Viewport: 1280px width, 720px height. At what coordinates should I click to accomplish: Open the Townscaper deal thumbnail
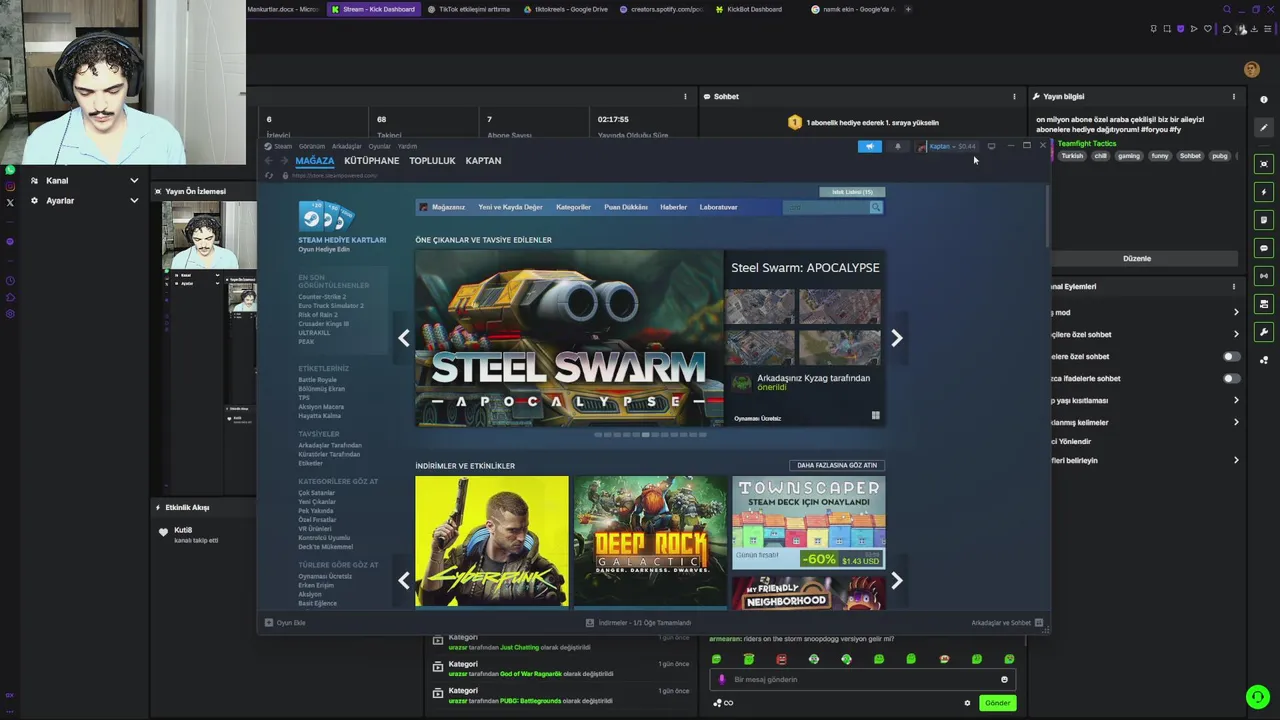tap(809, 522)
